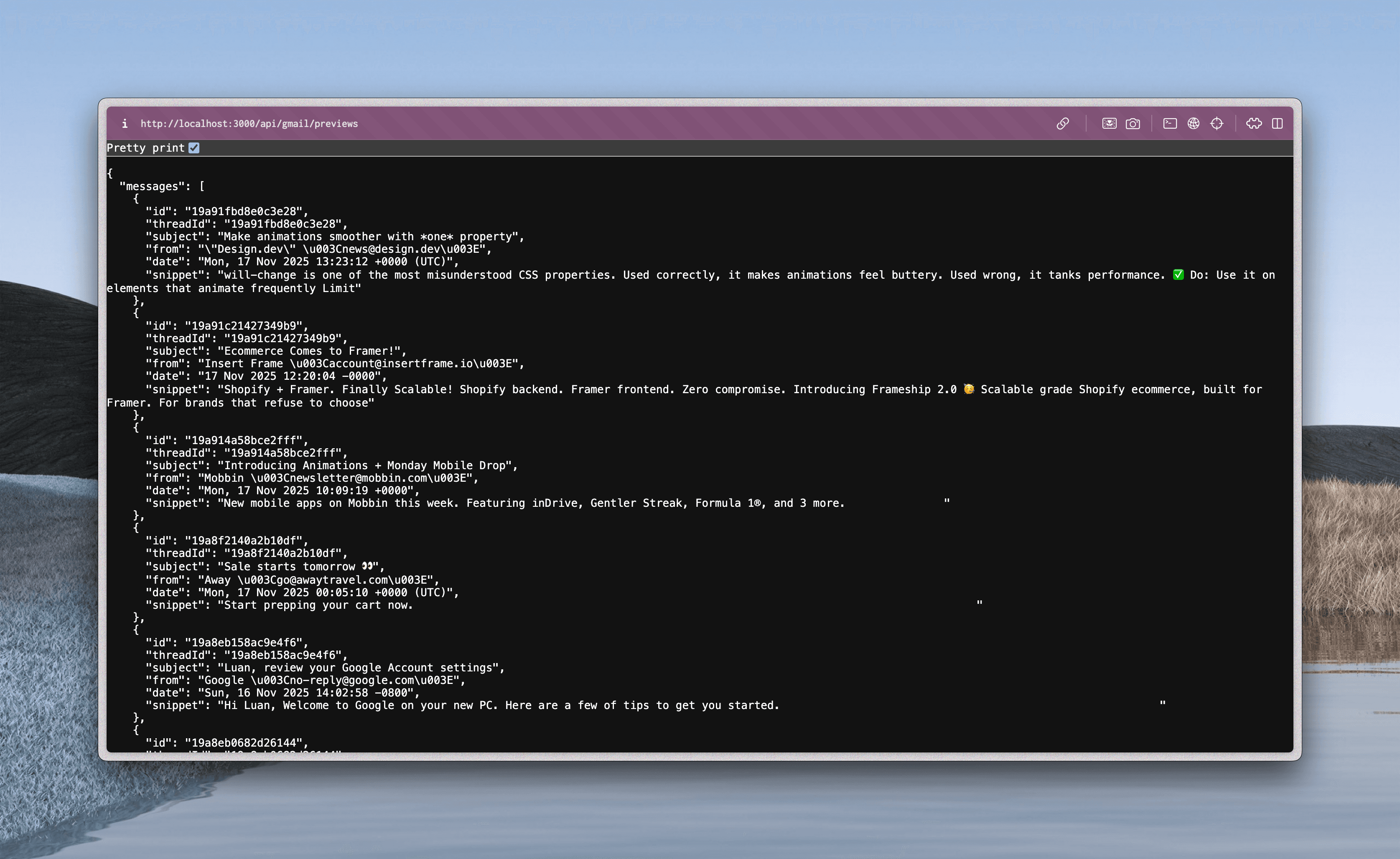The height and width of the screenshot is (859, 1400).
Task: Click the copy link chain icon
Action: 1062,123
